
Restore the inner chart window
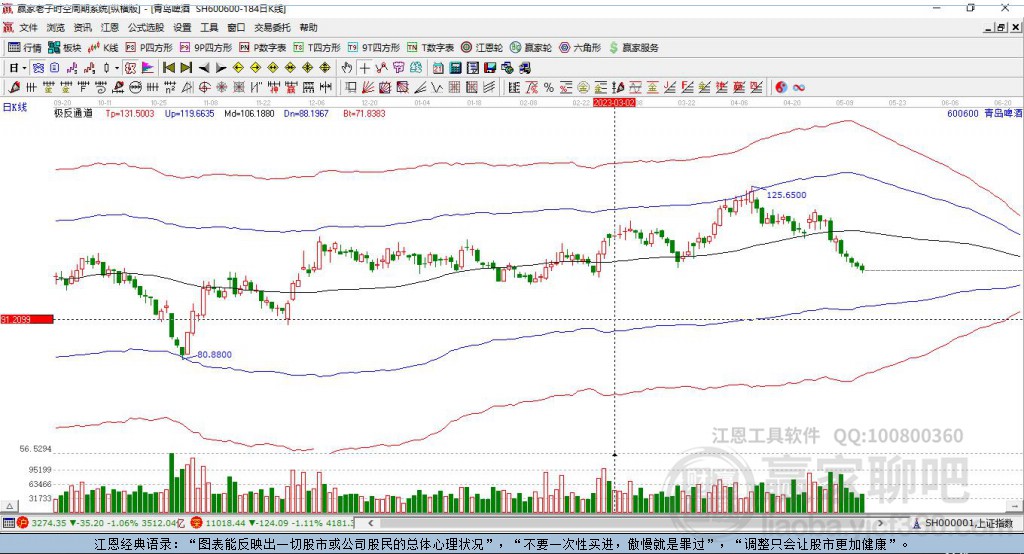click(x=1001, y=27)
